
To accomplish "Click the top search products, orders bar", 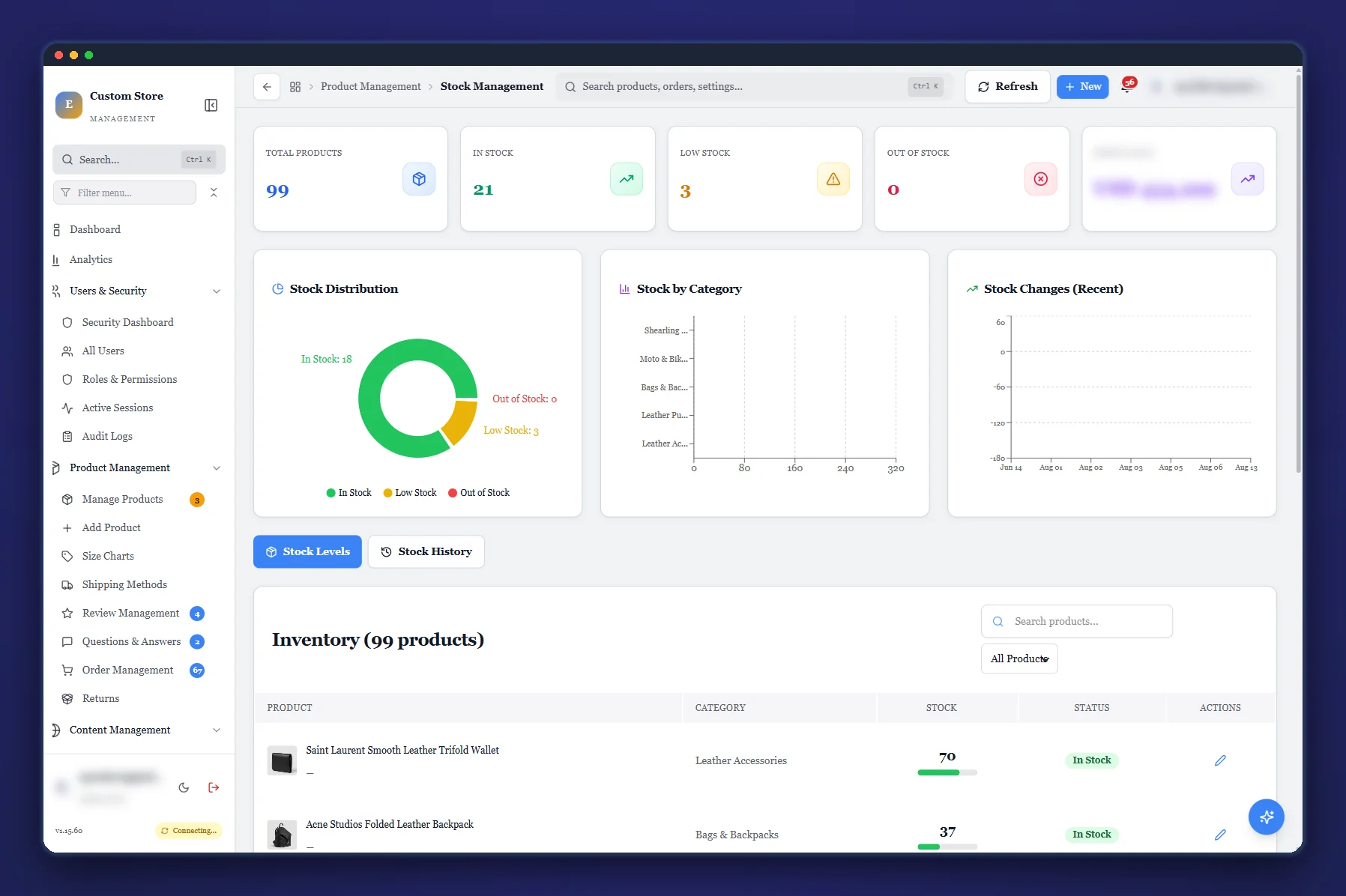I will coord(754,87).
